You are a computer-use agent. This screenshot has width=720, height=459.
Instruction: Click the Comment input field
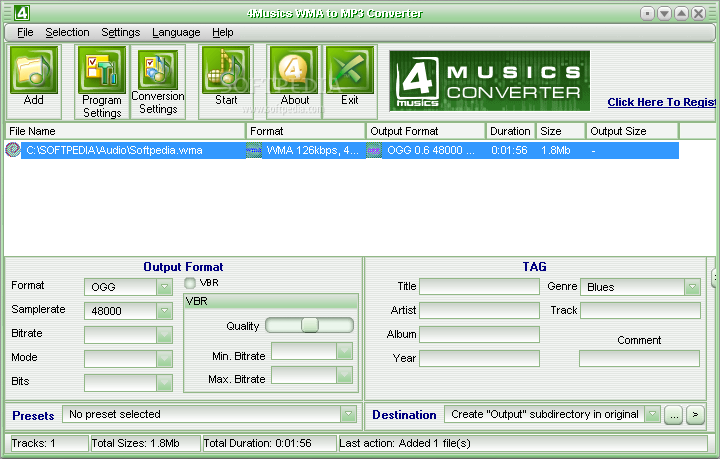click(640, 358)
